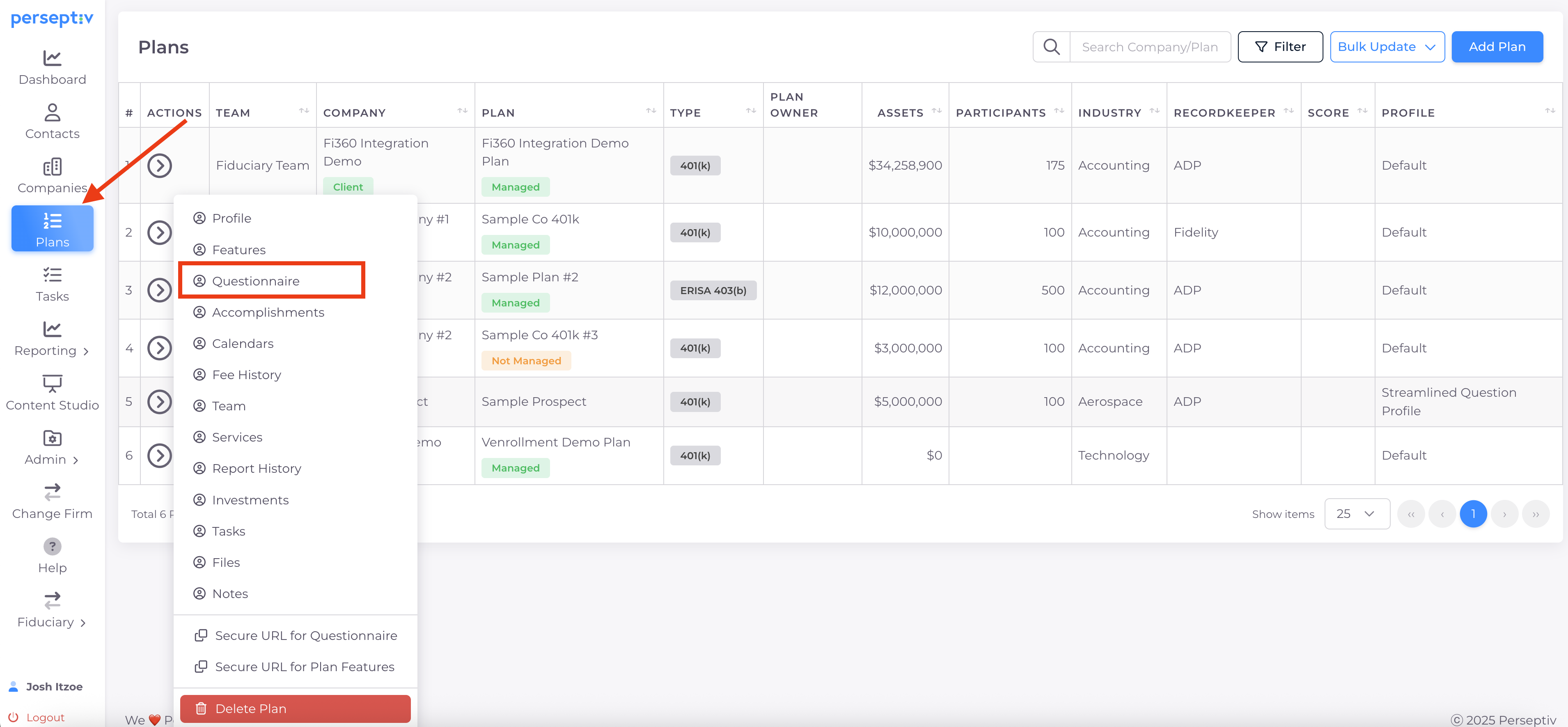Screen dimensions: 1568x727
Task: Open Content Studio in sidebar
Action: click(x=53, y=393)
